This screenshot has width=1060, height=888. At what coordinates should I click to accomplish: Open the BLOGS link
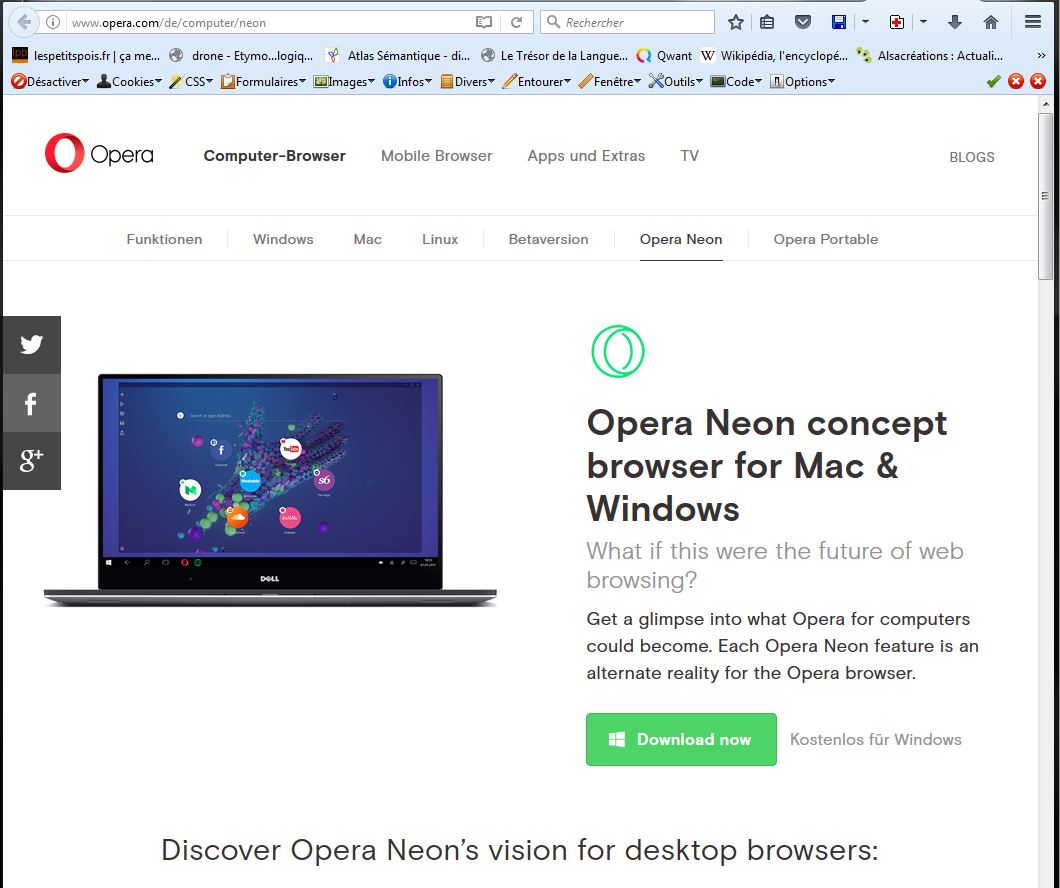[971, 157]
